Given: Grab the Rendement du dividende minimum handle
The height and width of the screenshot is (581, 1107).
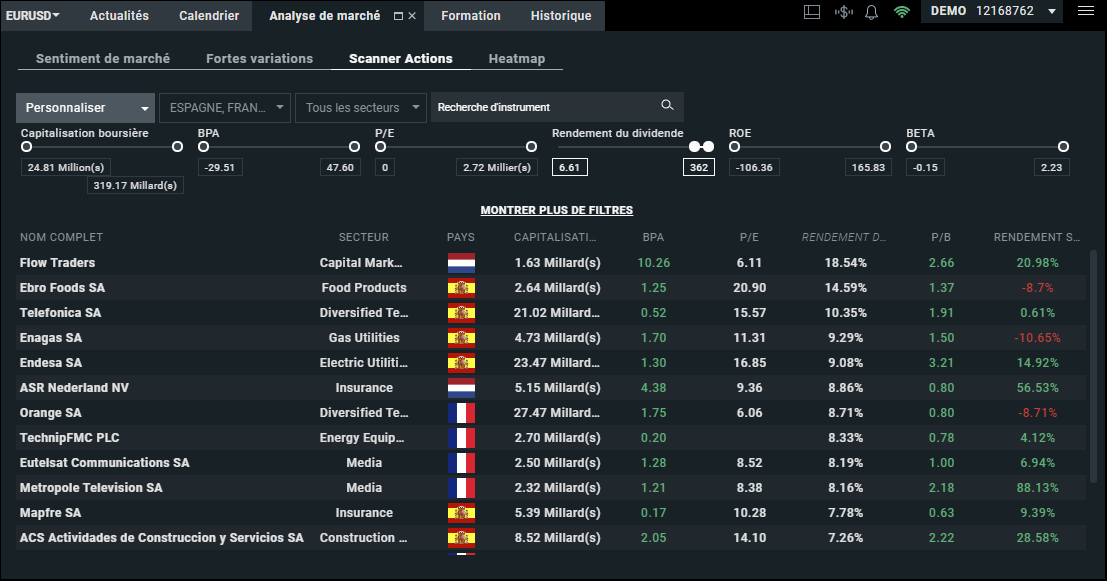Looking at the screenshot, I should (x=695, y=147).
